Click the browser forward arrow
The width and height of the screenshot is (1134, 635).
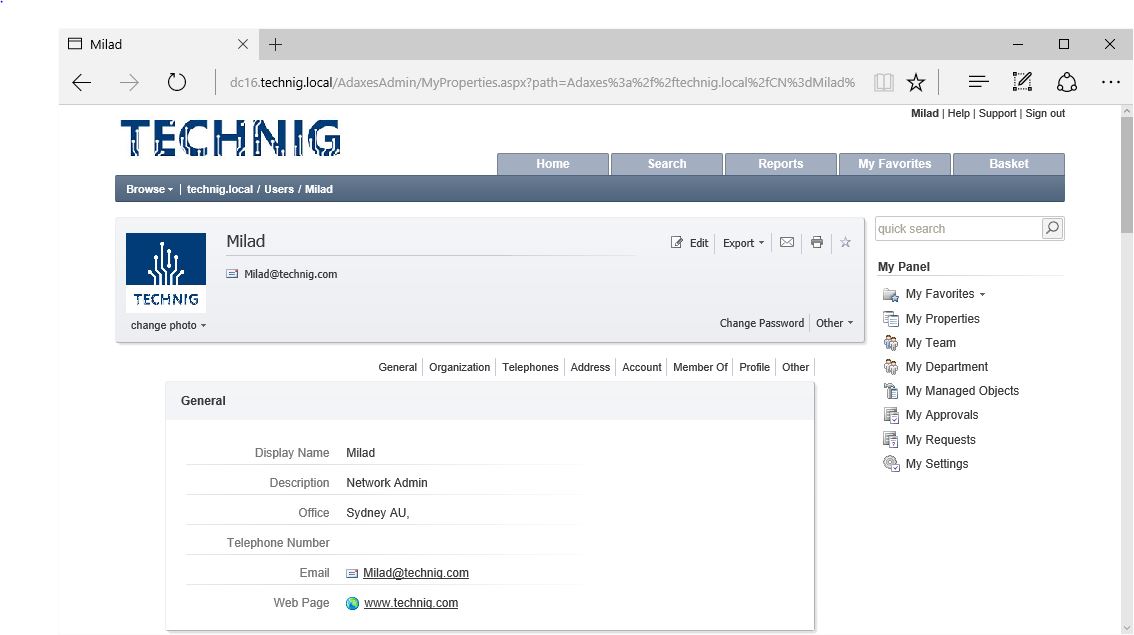(x=129, y=82)
